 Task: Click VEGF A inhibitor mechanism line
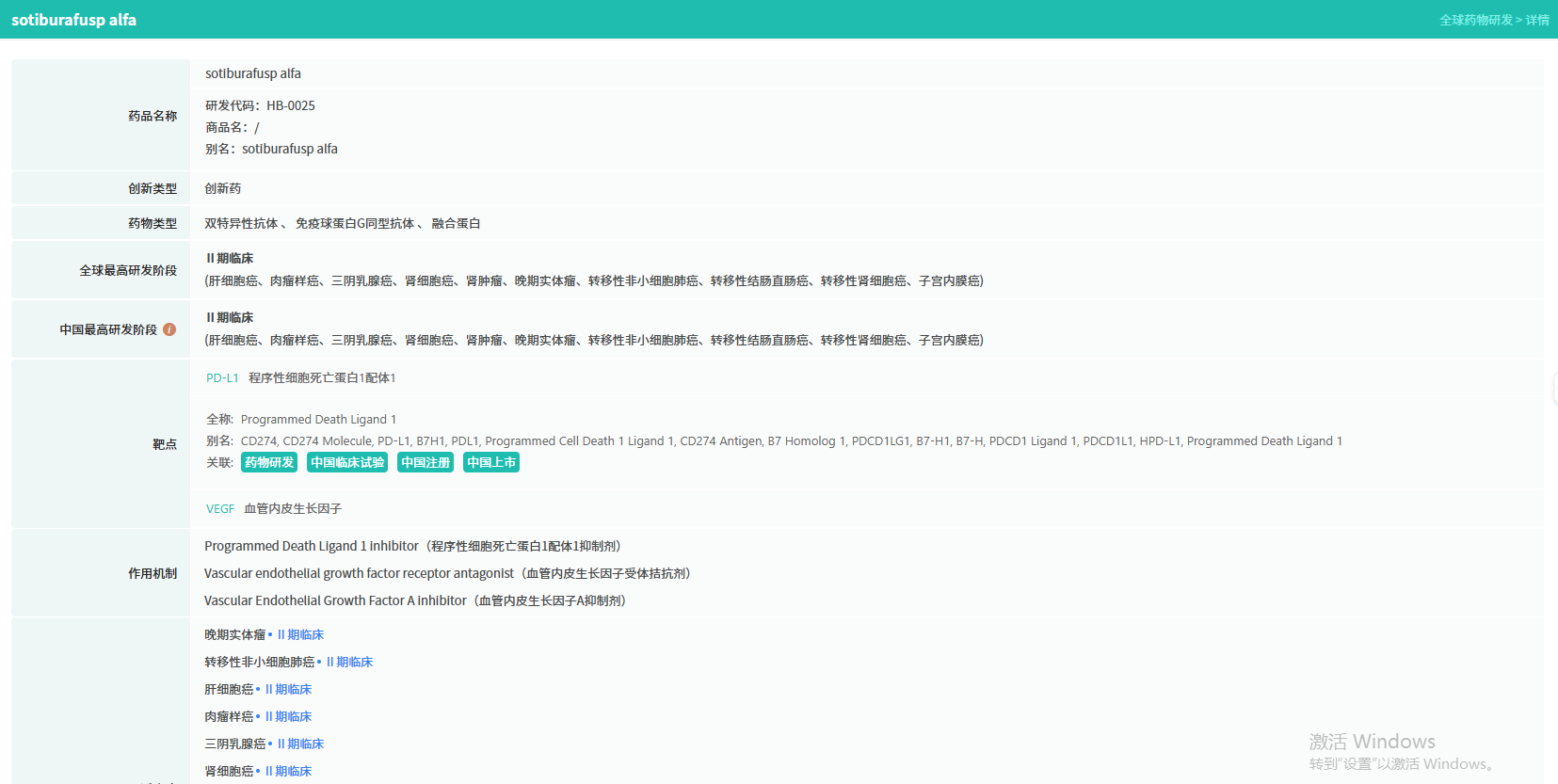(416, 601)
